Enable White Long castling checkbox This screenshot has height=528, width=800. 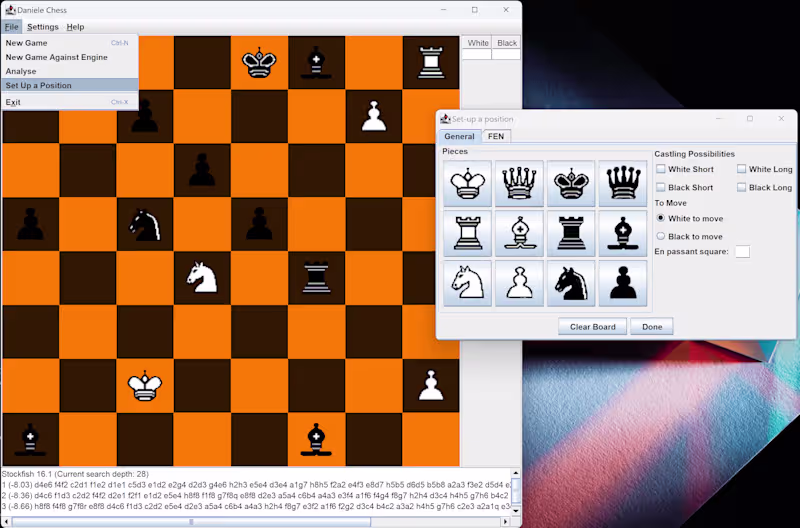(x=741, y=169)
